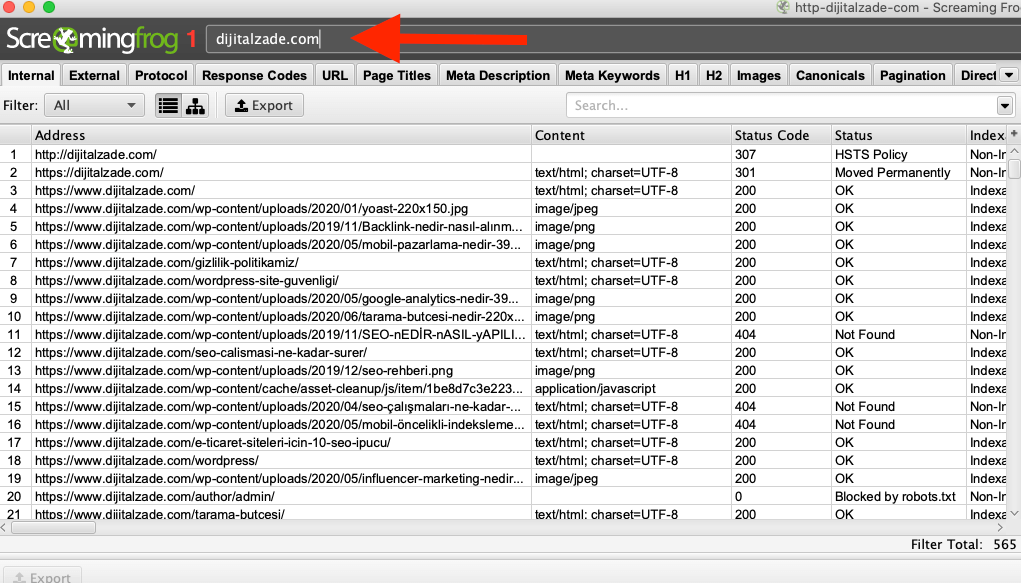
Task: Click the vertical scrollbar thumb
Action: coord(1014,169)
